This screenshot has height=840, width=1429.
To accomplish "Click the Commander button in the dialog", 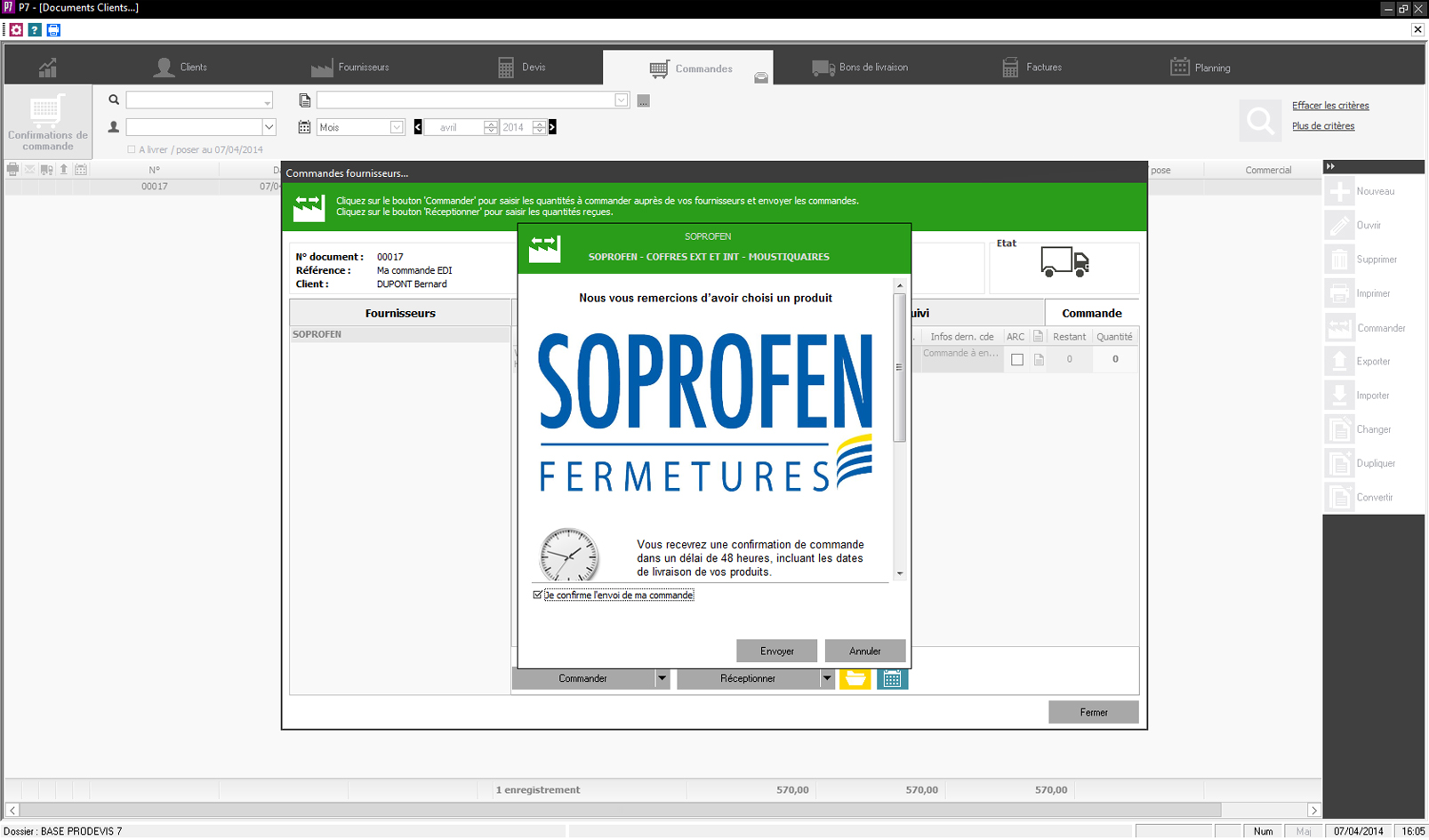I will point(583,679).
